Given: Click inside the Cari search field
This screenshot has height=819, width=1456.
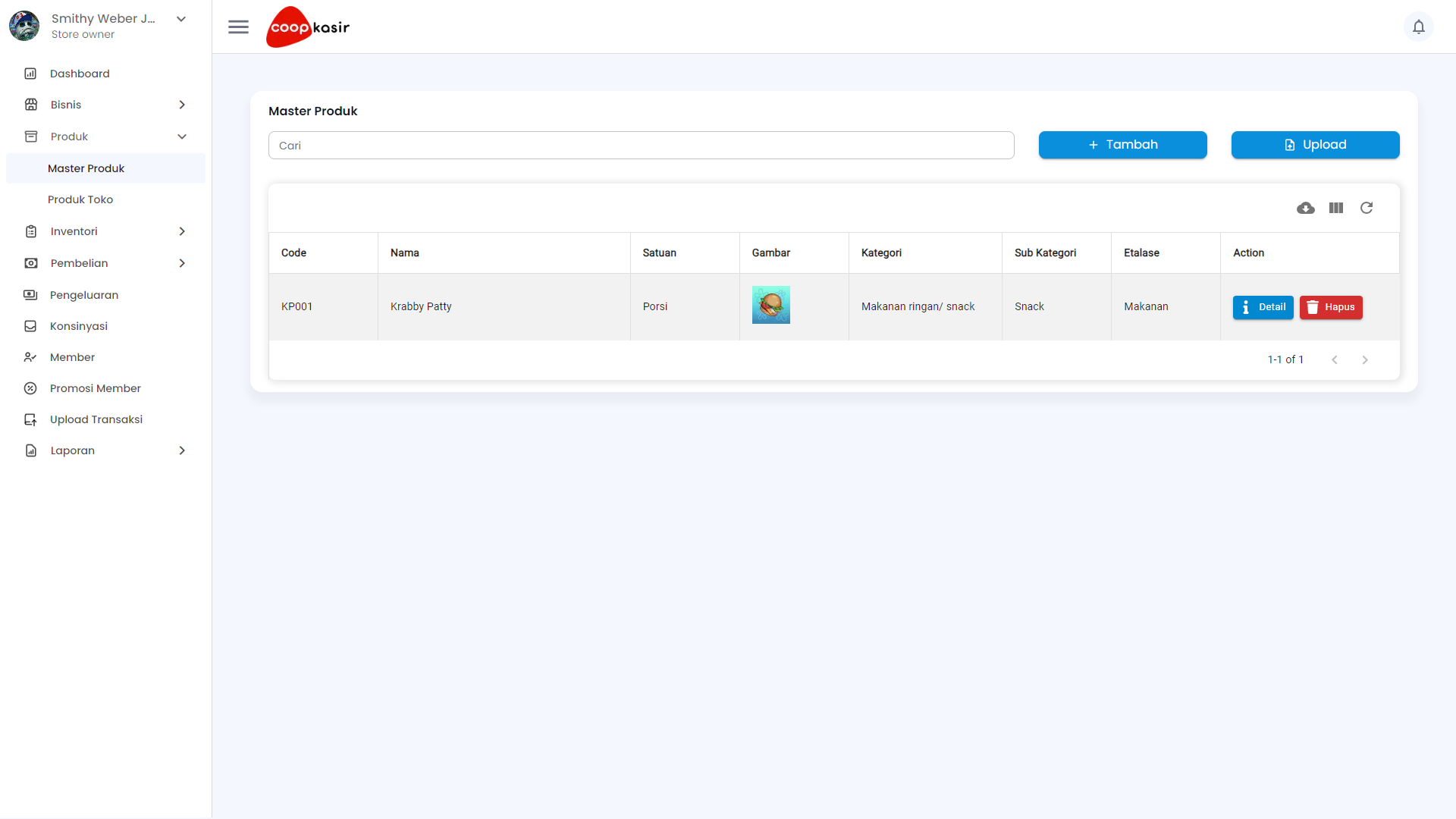Looking at the screenshot, I should (642, 145).
